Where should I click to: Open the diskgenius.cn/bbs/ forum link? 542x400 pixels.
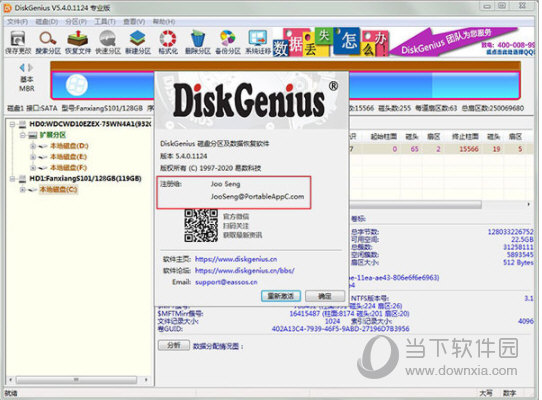[x=245, y=270]
